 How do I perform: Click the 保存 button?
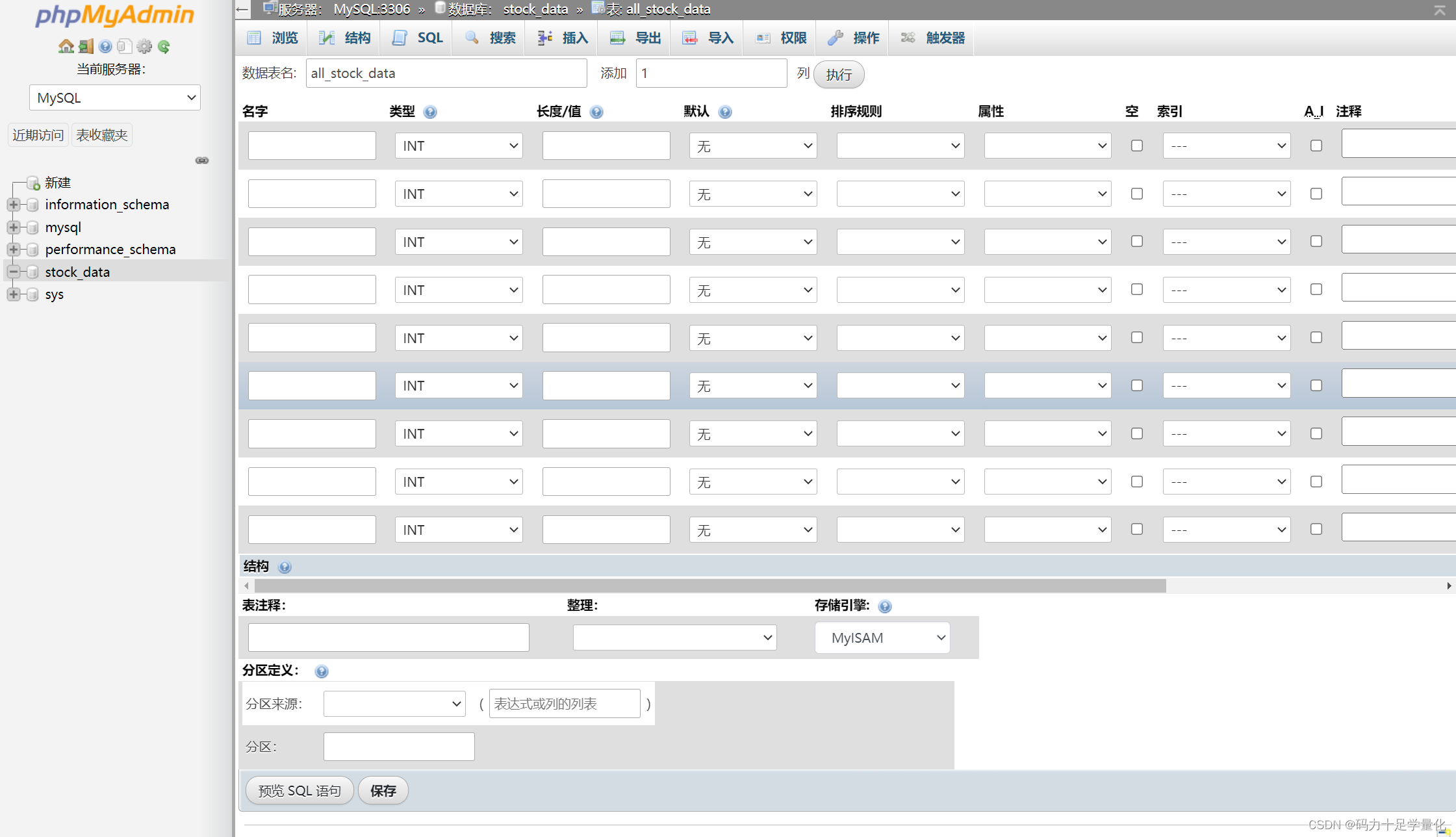383,790
